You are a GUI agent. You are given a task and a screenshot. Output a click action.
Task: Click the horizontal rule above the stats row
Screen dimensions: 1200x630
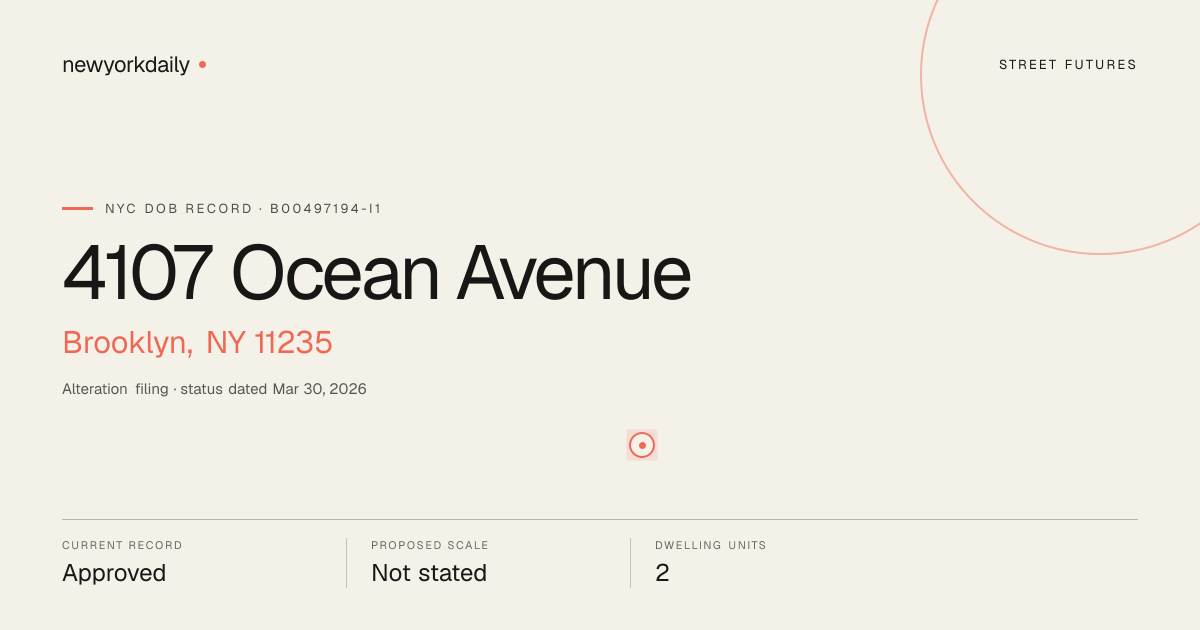(x=600, y=519)
